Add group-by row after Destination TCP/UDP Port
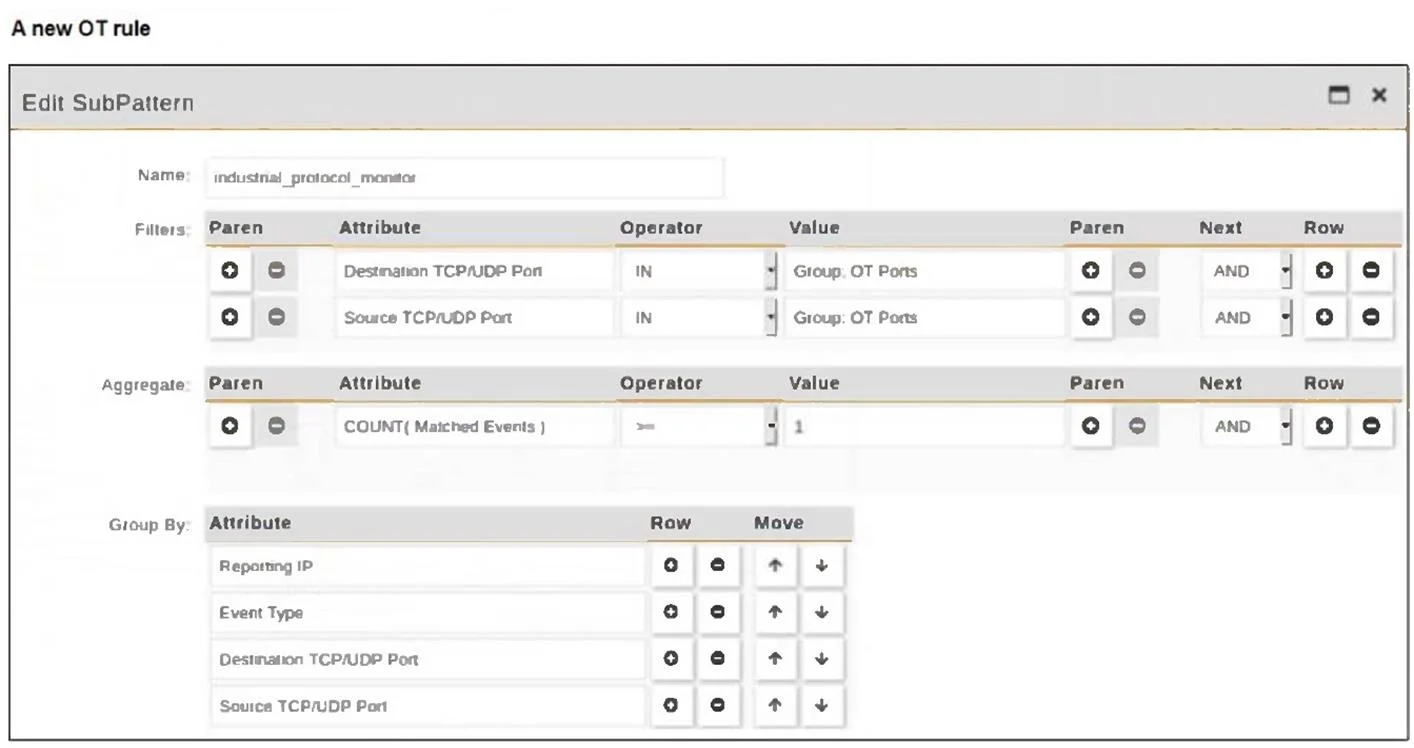 point(672,659)
